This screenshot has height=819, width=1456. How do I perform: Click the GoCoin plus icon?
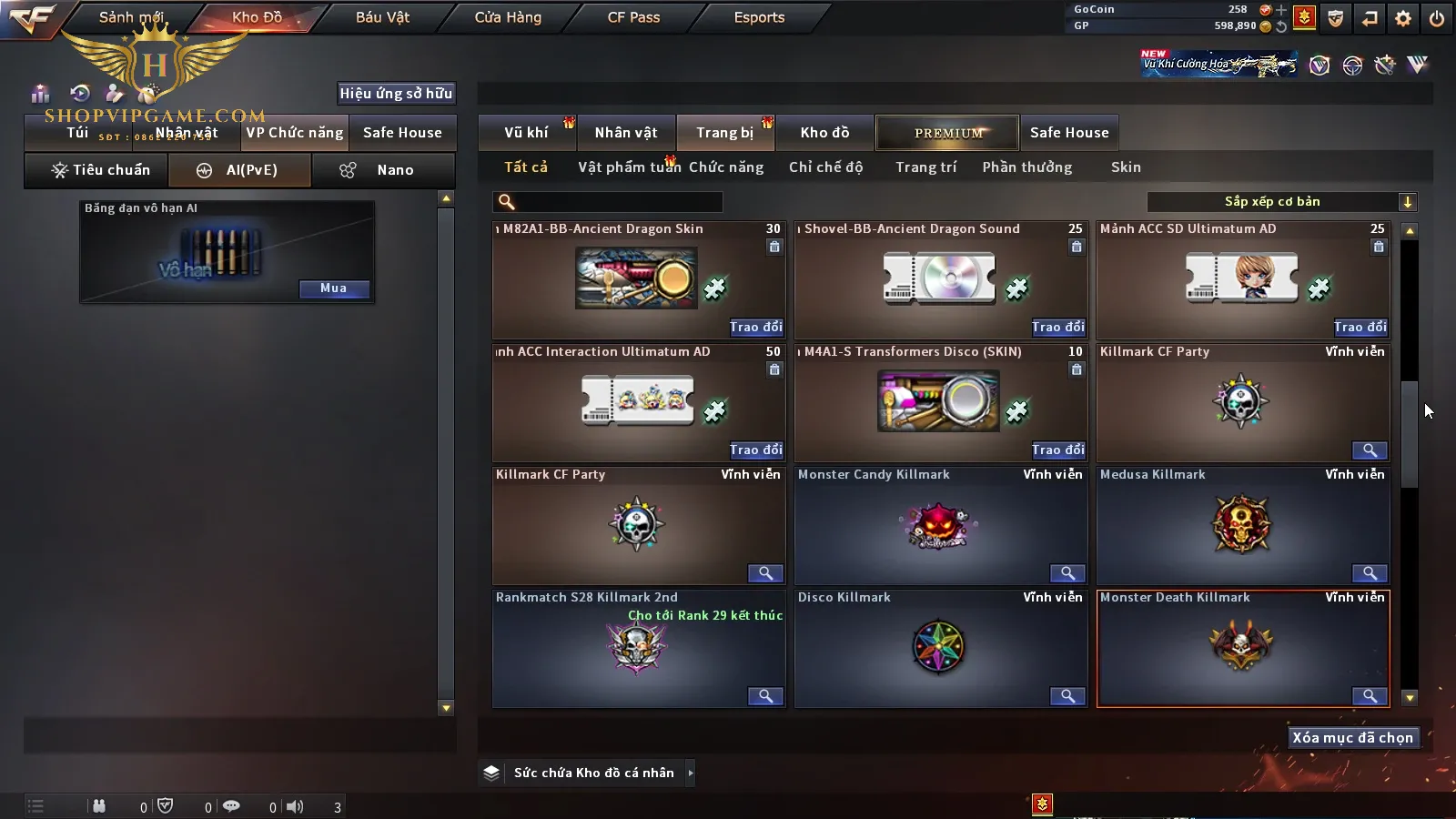coord(1281,10)
